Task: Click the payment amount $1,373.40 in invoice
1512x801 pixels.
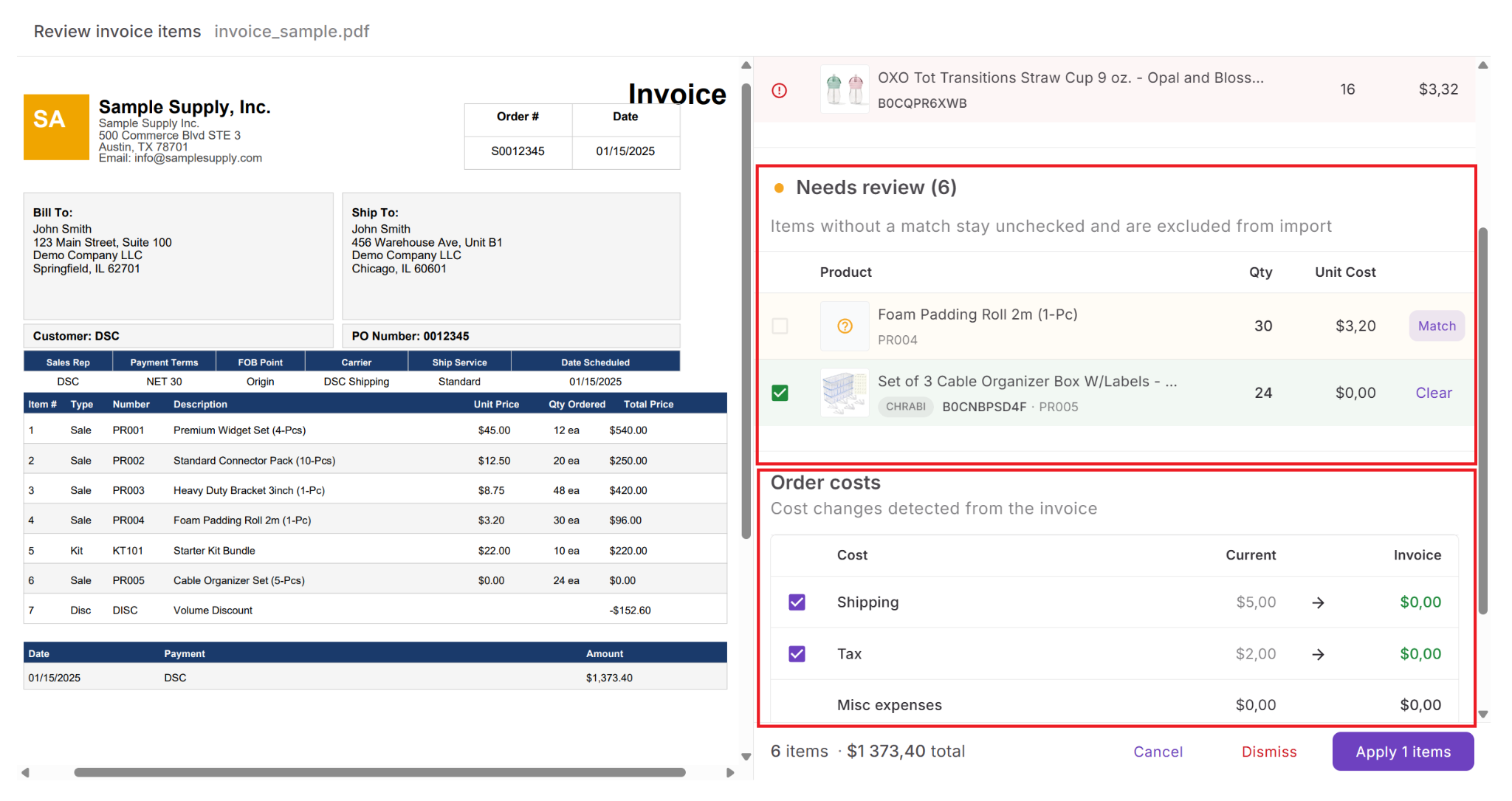Action: (609, 678)
